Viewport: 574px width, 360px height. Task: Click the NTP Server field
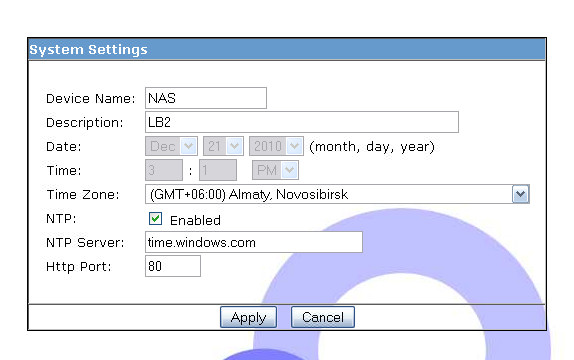coord(254,242)
